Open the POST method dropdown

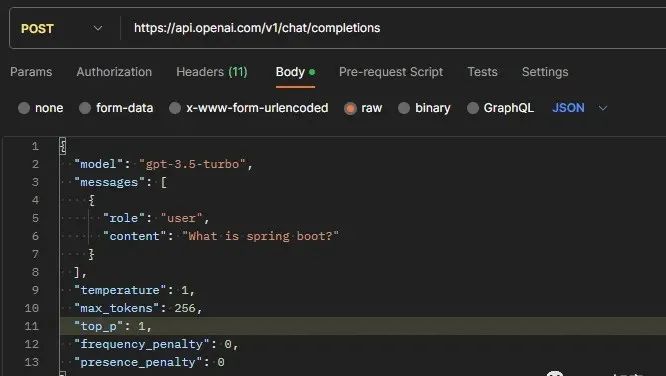tap(61, 28)
